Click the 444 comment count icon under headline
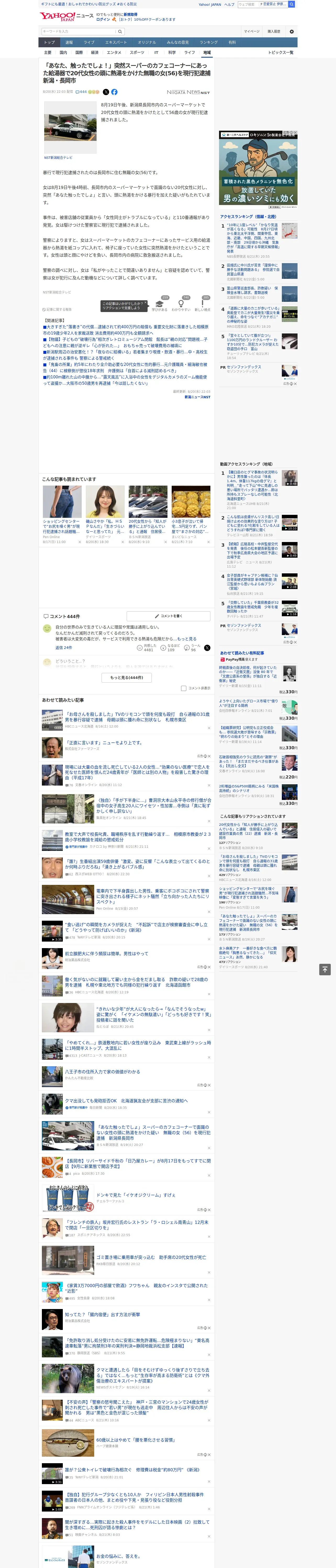 (81, 92)
